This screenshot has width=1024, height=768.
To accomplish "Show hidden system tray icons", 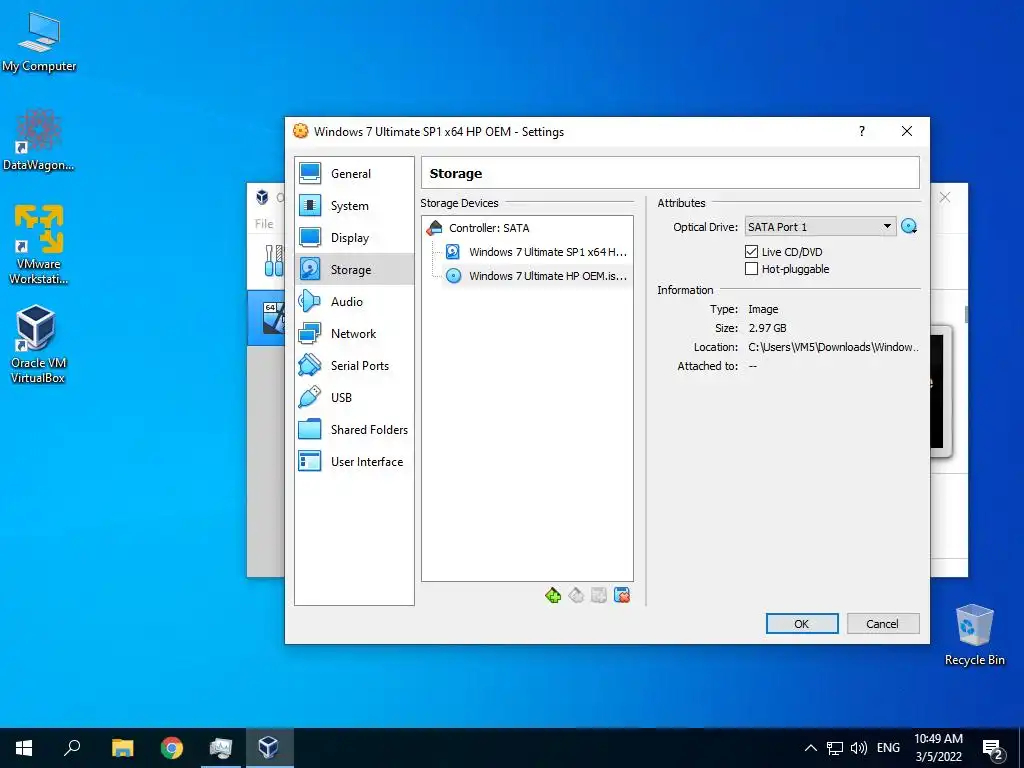I will coord(810,748).
